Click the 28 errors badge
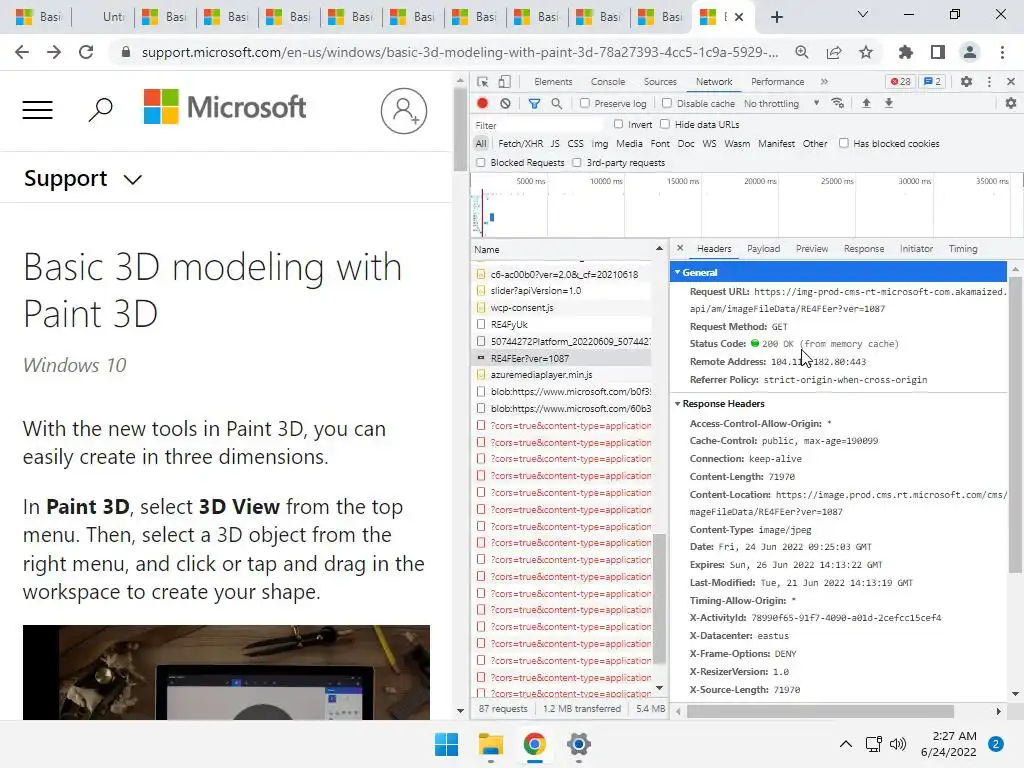Screen dimensions: 1024x768 coord(901,82)
